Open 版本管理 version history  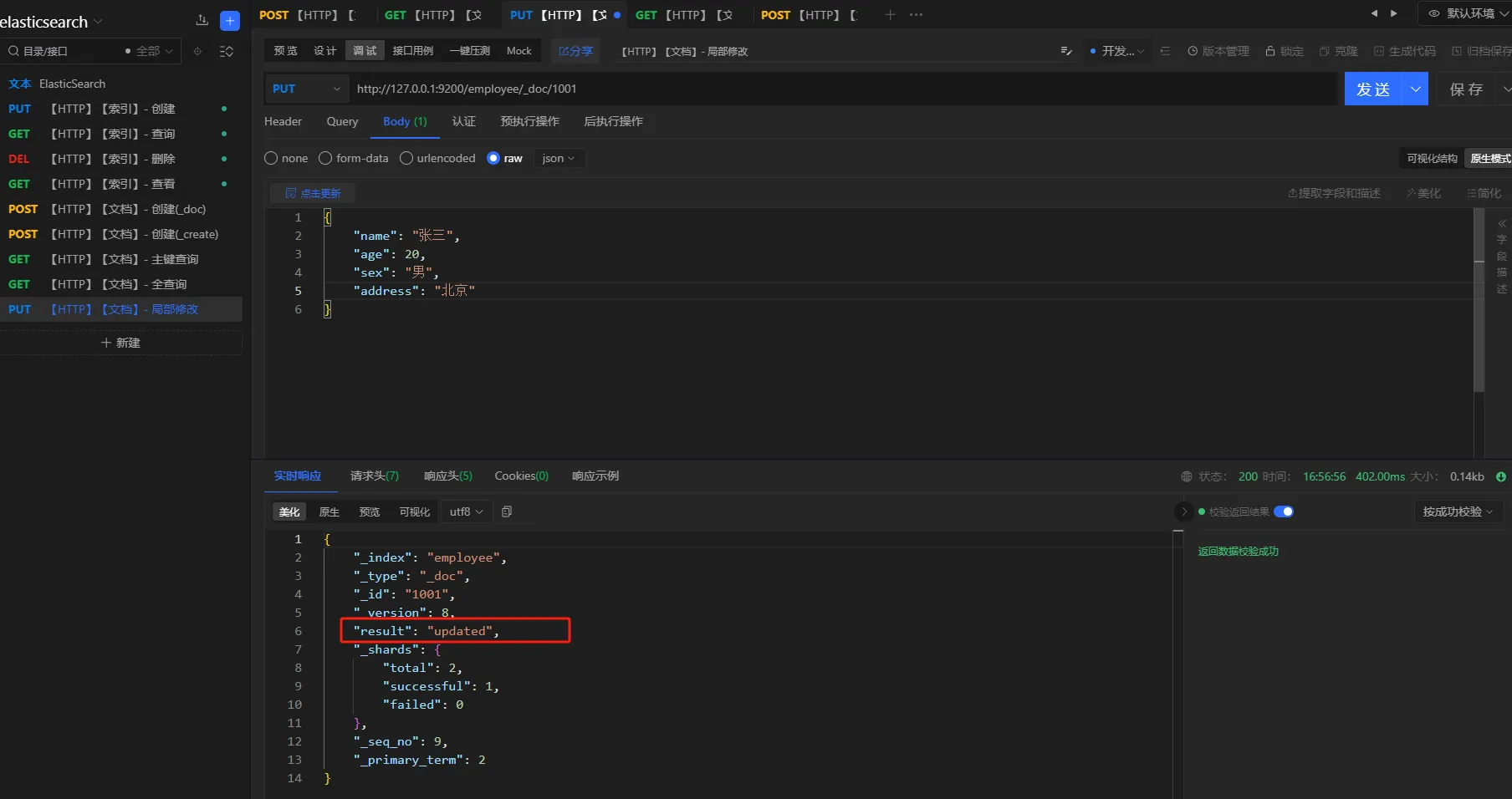[x=1218, y=51]
